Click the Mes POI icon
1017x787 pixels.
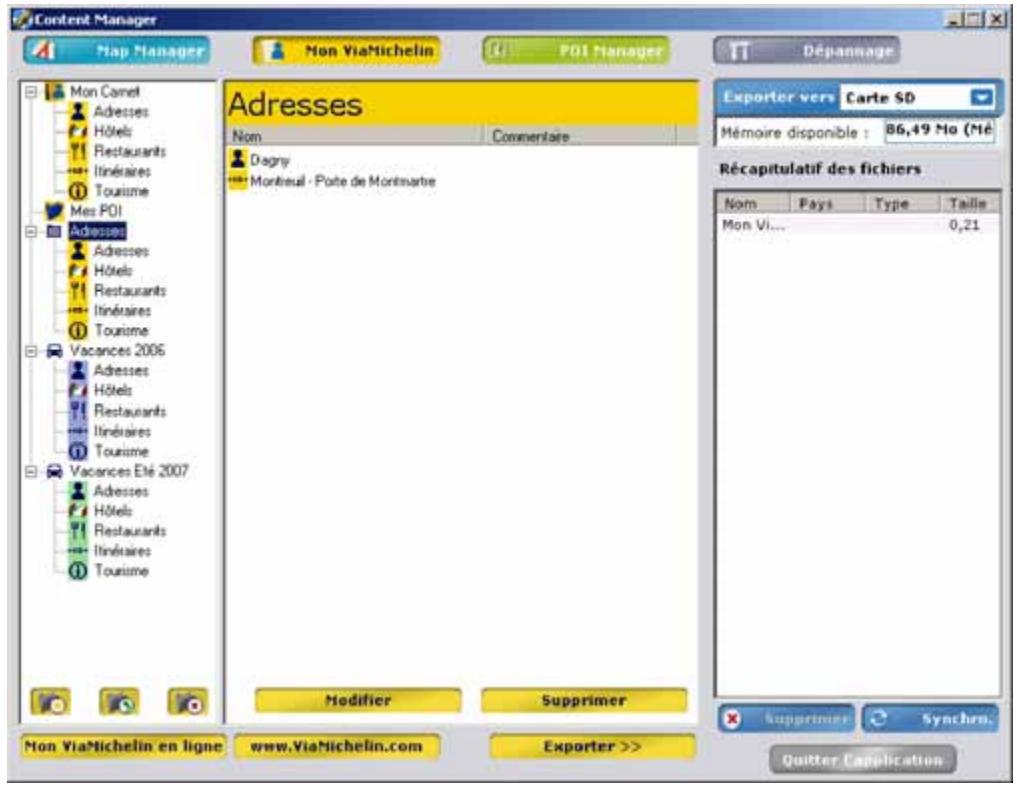54,212
